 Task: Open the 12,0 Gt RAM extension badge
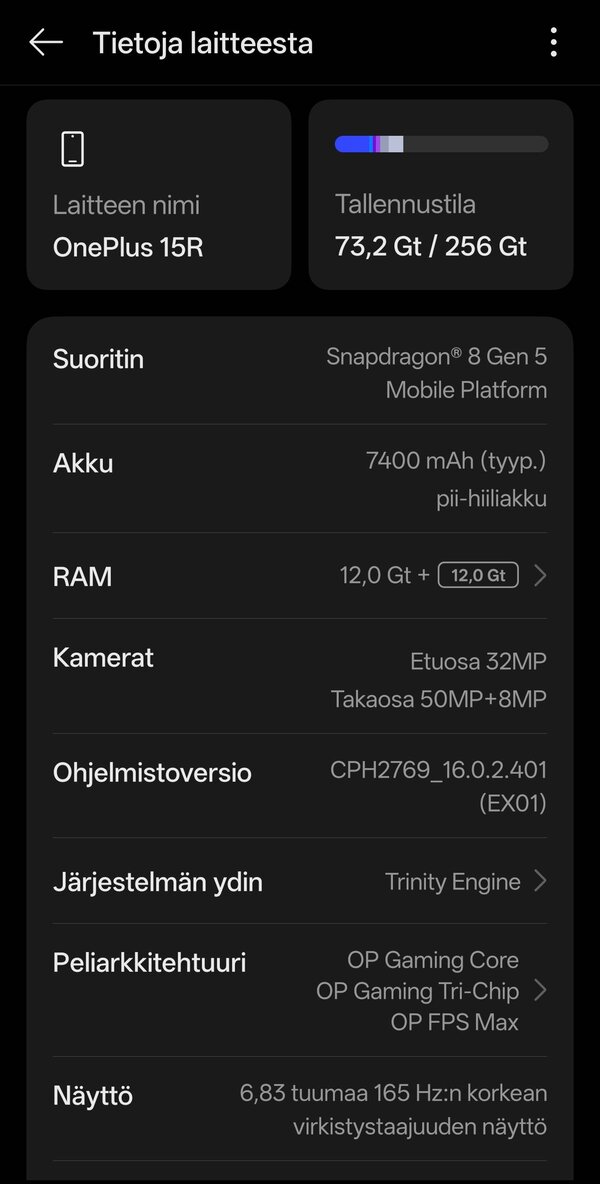coord(478,575)
